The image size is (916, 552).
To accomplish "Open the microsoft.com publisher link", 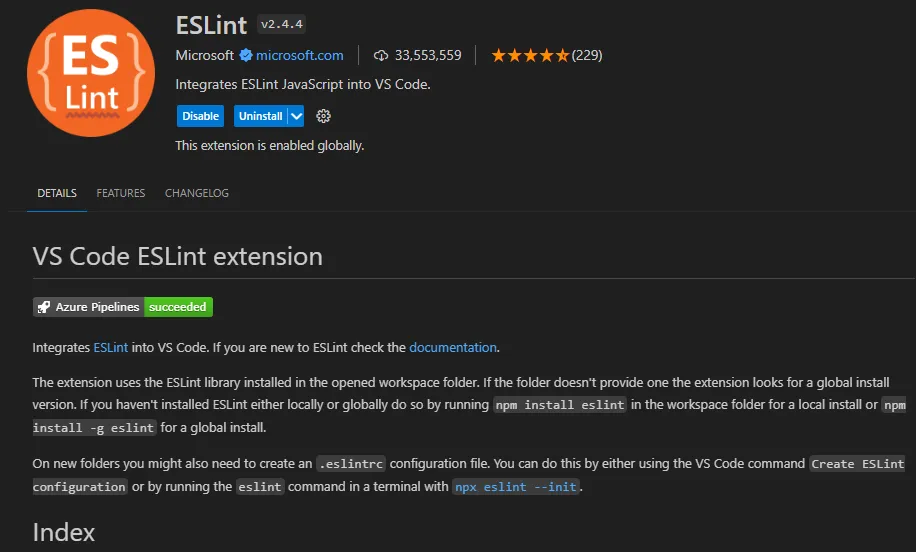I will coord(300,55).
